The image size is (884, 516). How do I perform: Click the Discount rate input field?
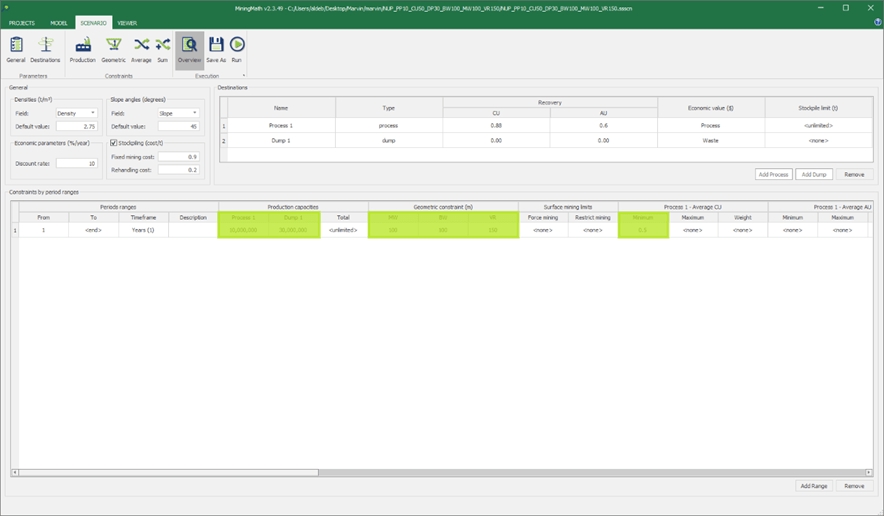tap(76, 163)
